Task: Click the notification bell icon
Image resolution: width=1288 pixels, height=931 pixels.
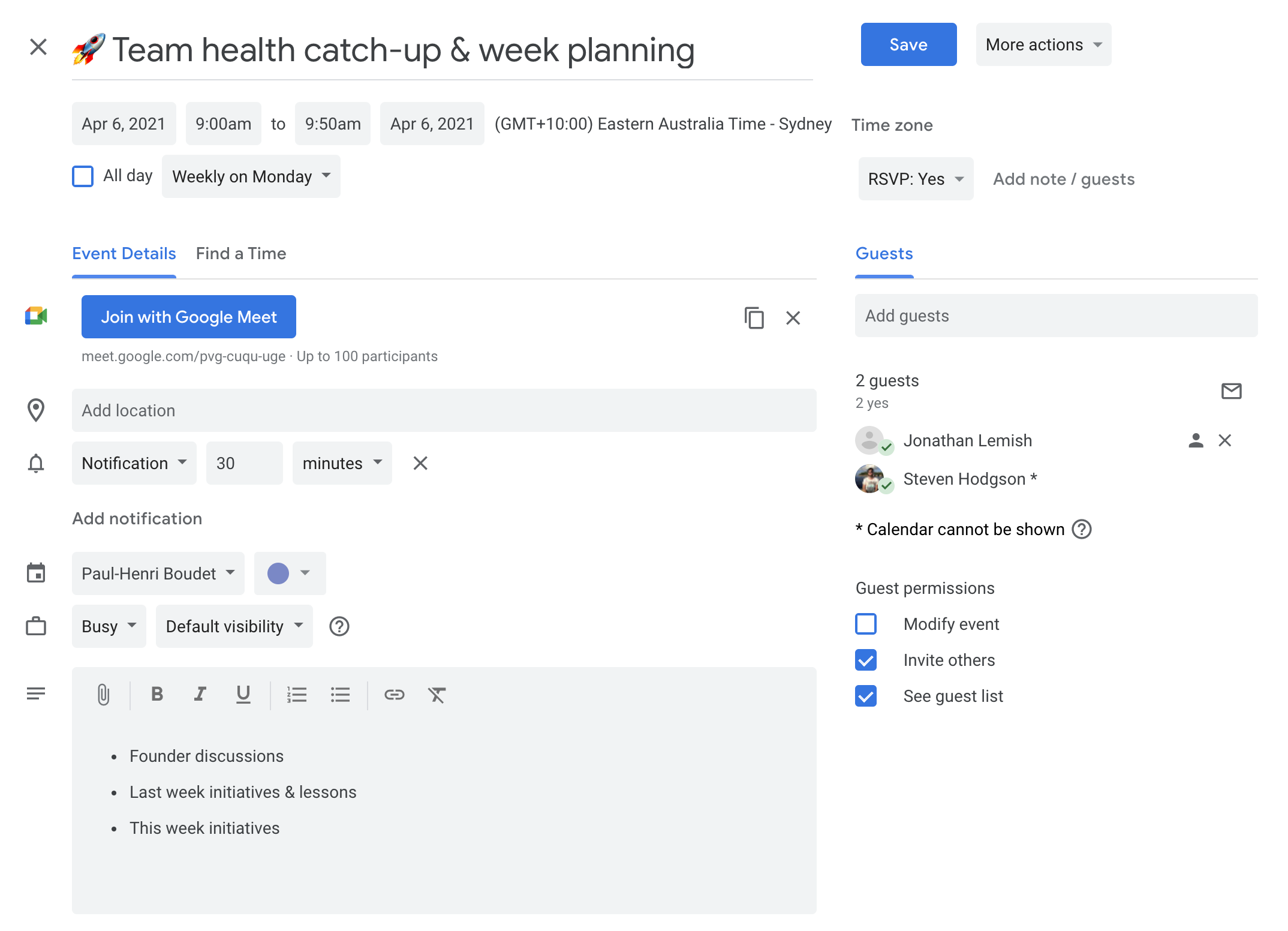Action: tap(36, 463)
